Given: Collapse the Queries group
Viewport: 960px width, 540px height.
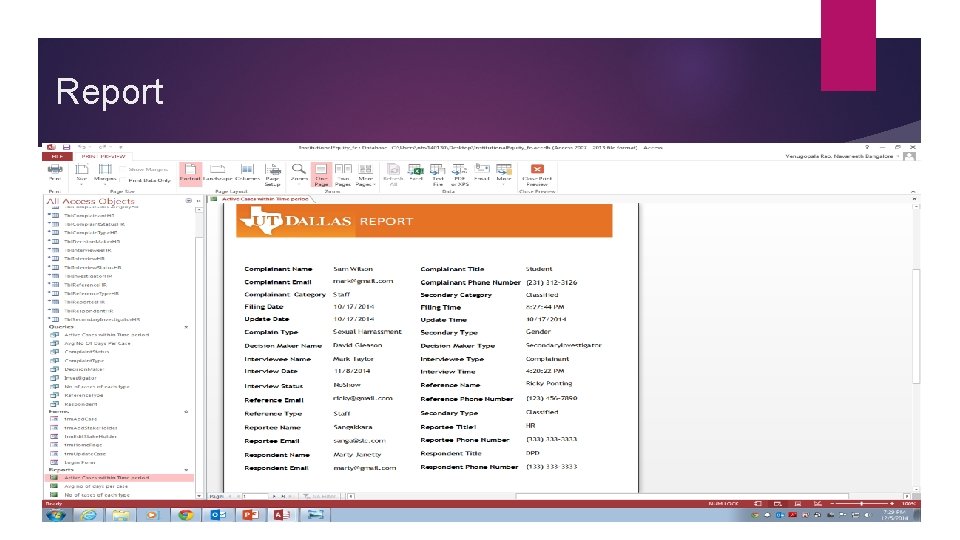Looking at the screenshot, I should (186, 327).
